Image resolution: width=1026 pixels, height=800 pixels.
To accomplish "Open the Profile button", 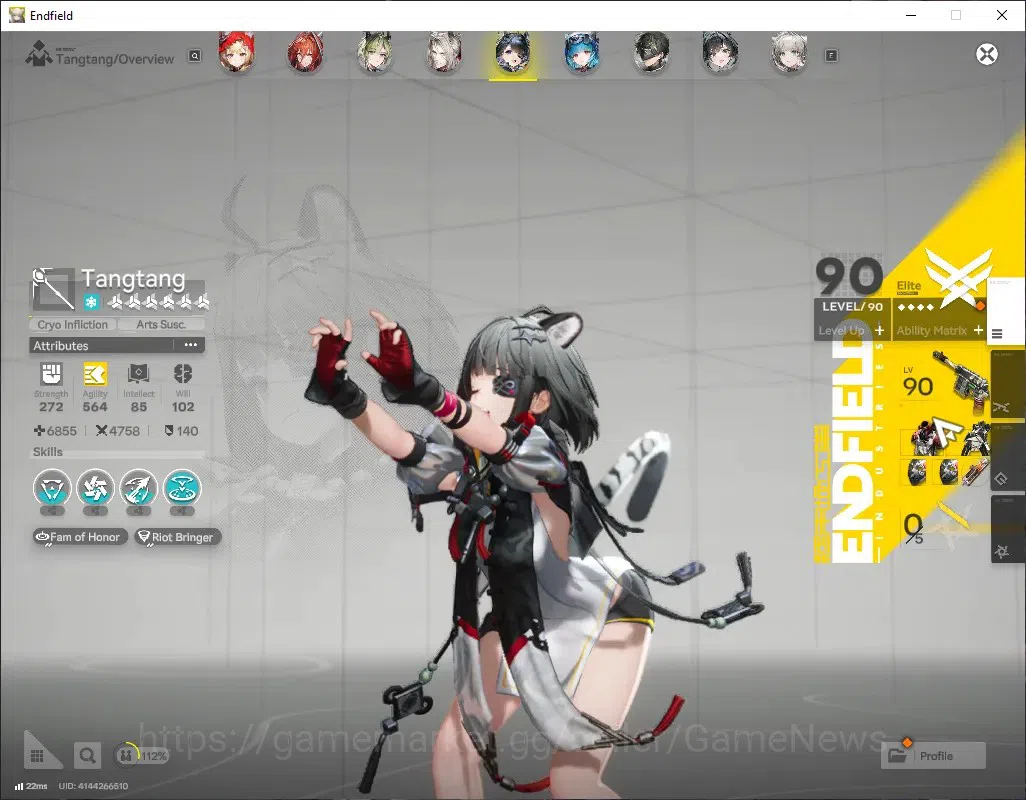I will (x=933, y=756).
